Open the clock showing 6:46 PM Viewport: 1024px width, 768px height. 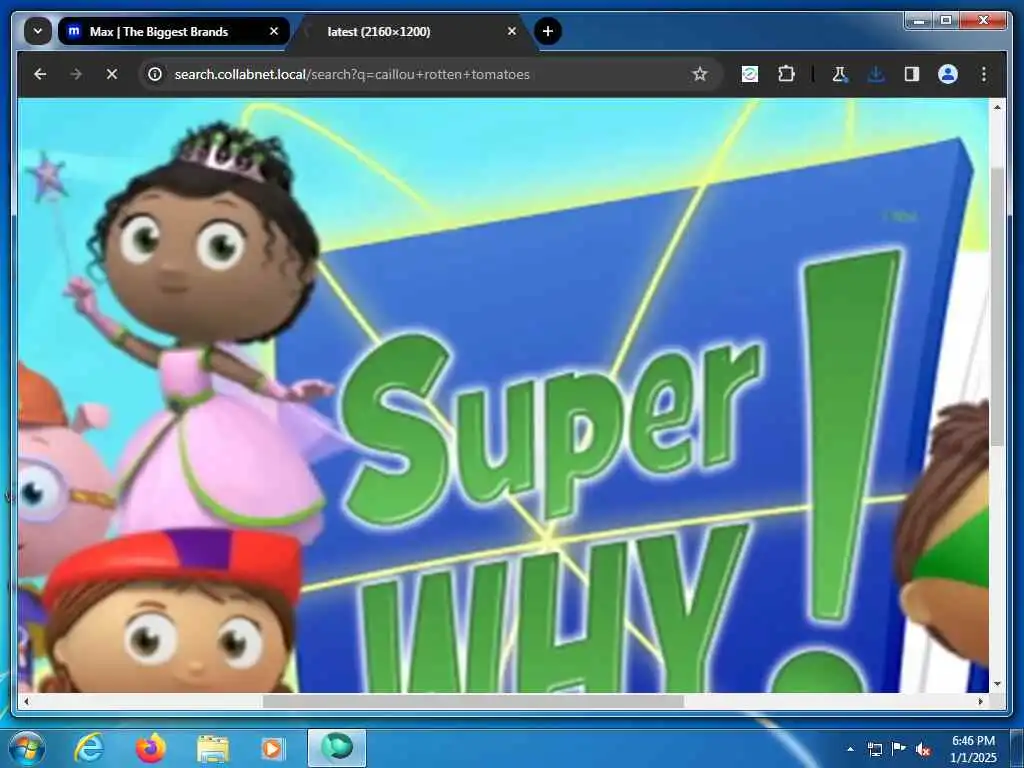click(973, 749)
